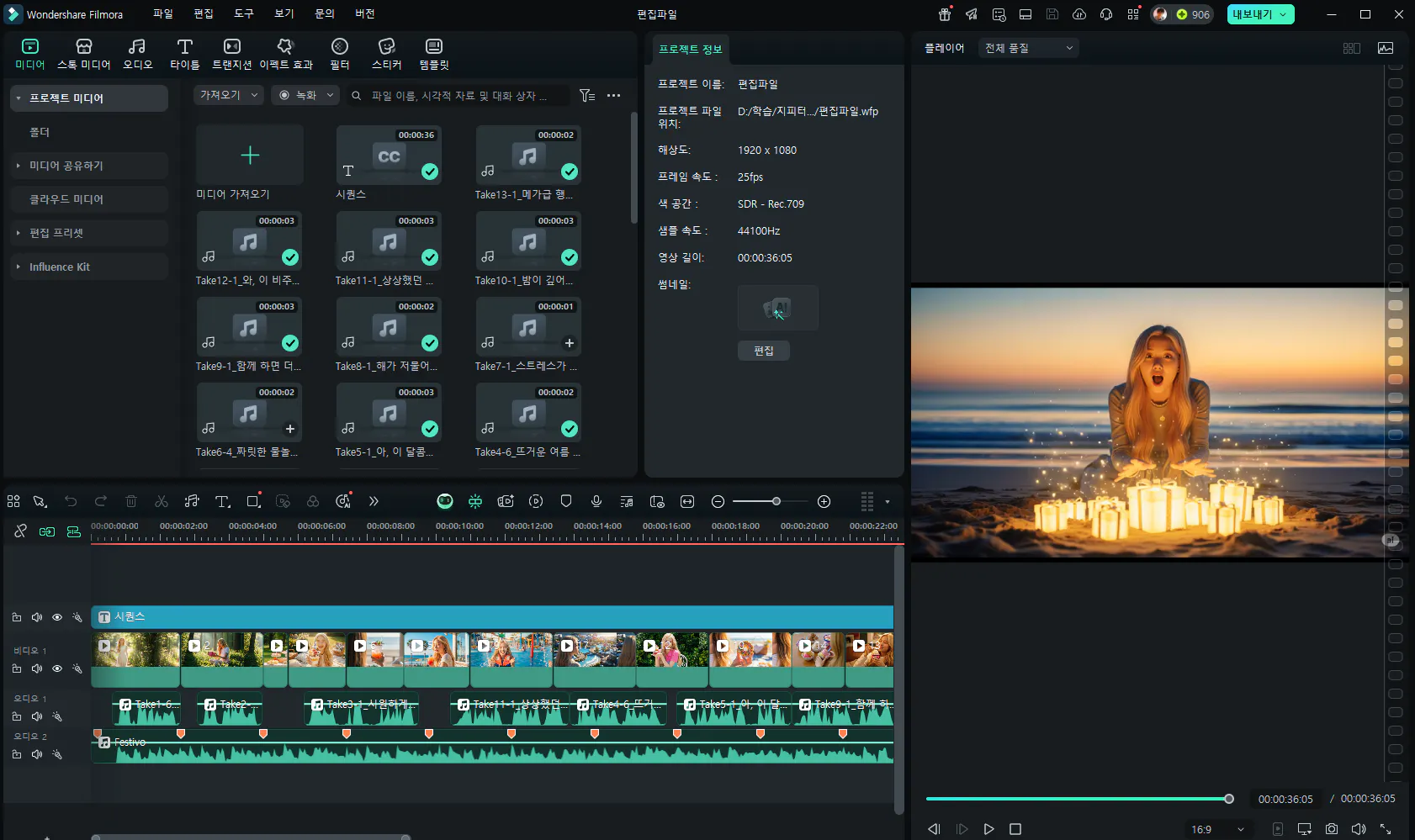Mute the 오디오 2 track
The height and width of the screenshot is (840, 1415).
37,754
